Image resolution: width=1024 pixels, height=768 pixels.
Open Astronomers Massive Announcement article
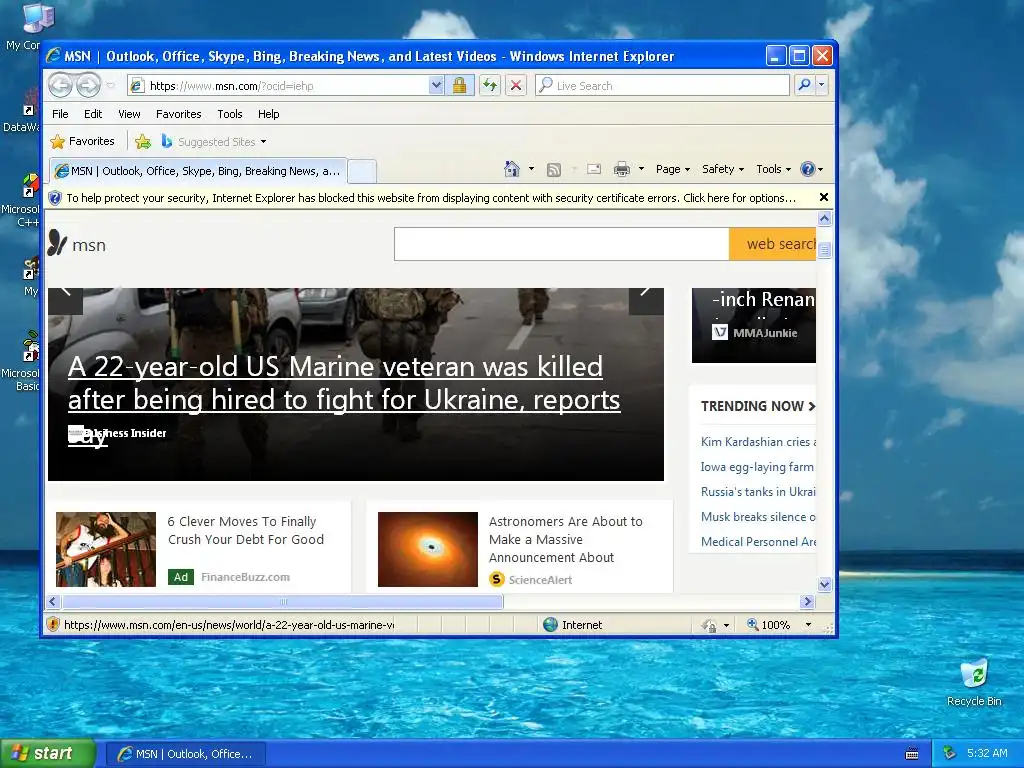tap(566, 539)
